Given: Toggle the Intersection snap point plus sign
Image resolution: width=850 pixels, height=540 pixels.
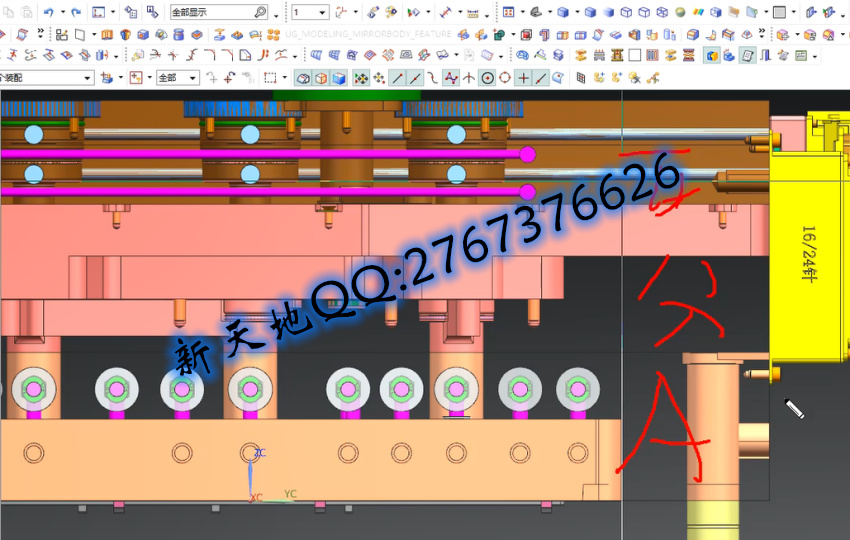Looking at the screenshot, I should click(x=523, y=77).
